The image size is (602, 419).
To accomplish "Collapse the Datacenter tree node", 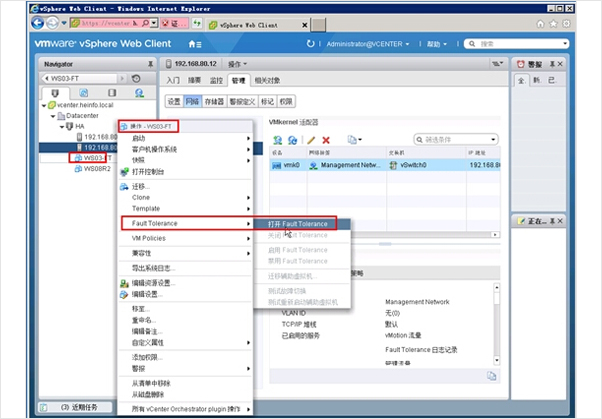I will point(53,116).
